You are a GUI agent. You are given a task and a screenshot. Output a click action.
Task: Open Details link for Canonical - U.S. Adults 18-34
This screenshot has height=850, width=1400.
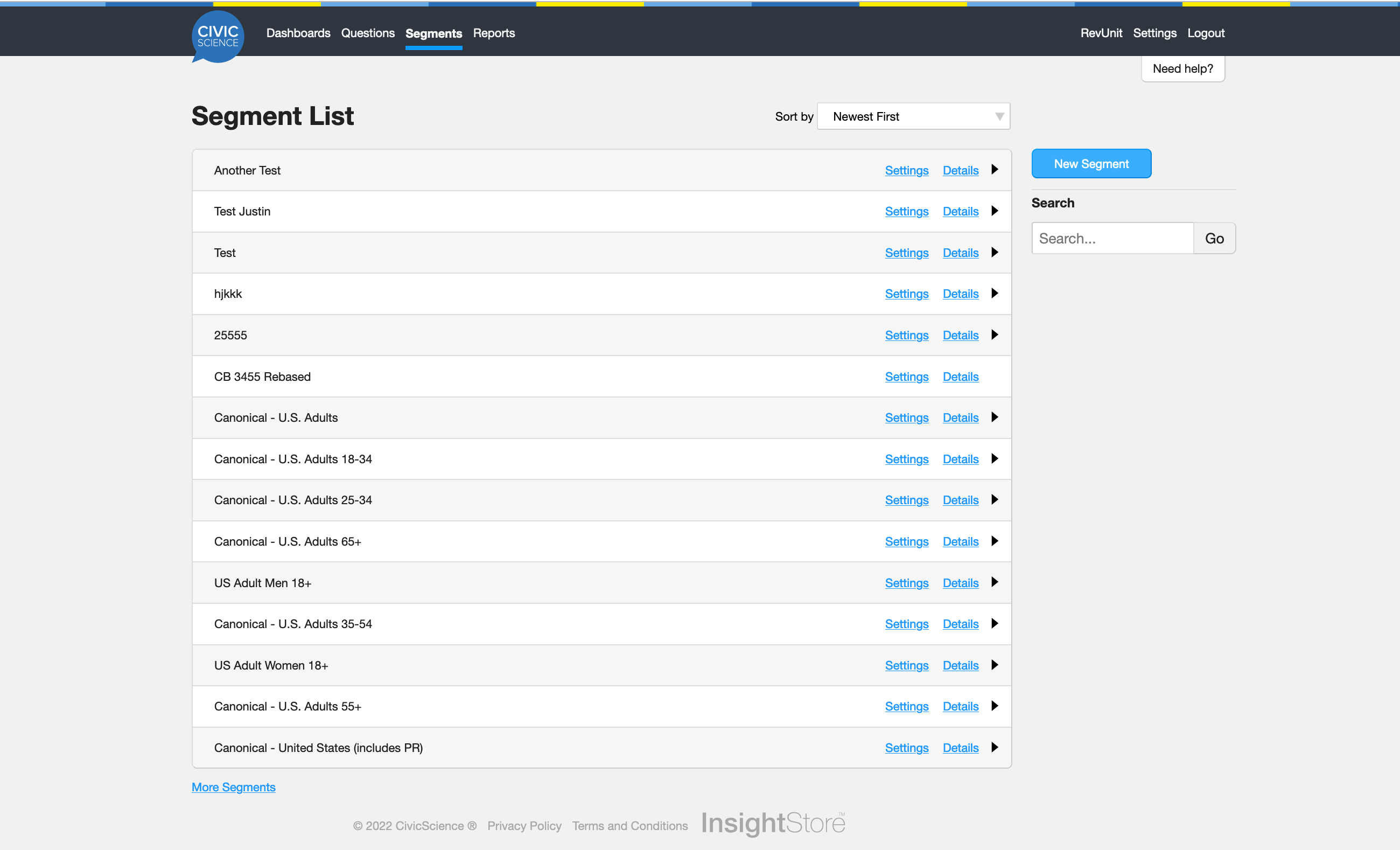[960, 459]
